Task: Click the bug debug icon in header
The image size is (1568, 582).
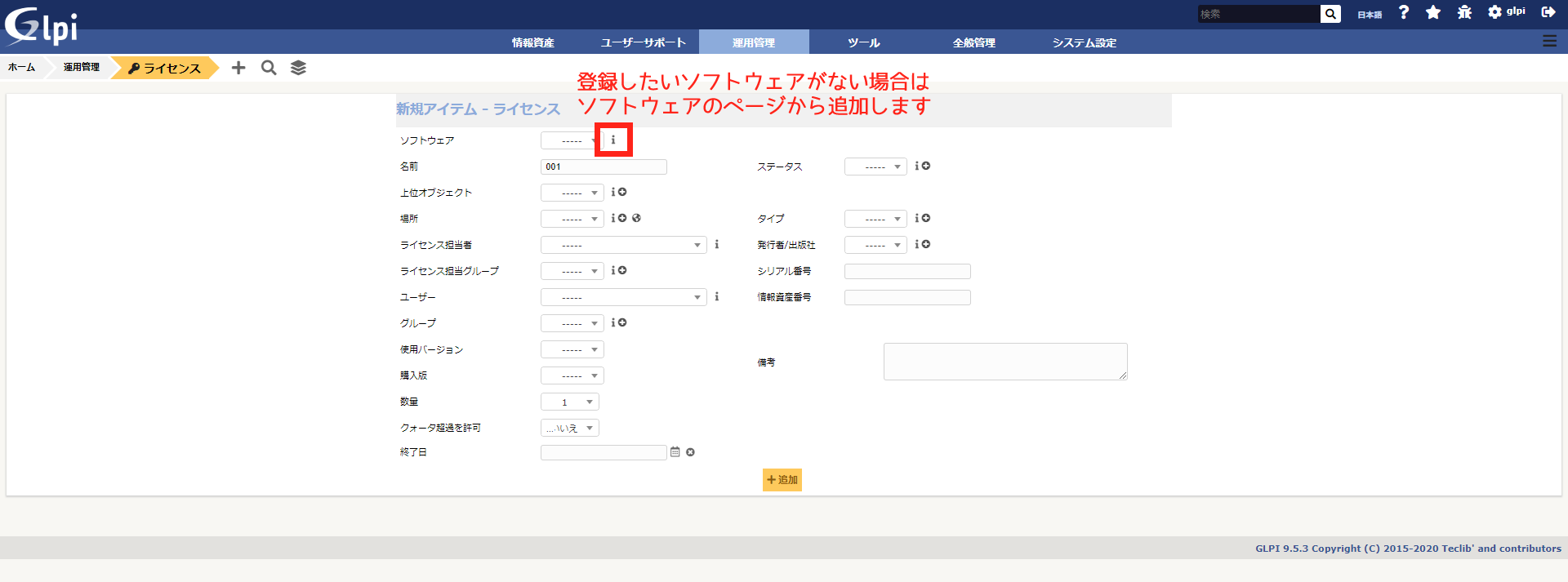Action: coord(1464,12)
